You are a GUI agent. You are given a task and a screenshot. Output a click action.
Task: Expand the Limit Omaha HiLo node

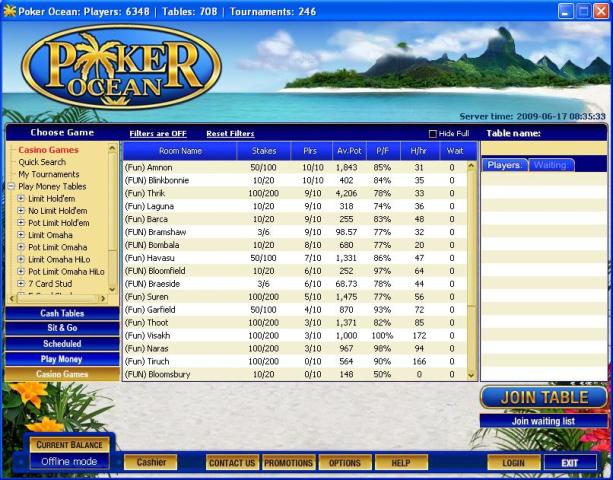[21, 259]
